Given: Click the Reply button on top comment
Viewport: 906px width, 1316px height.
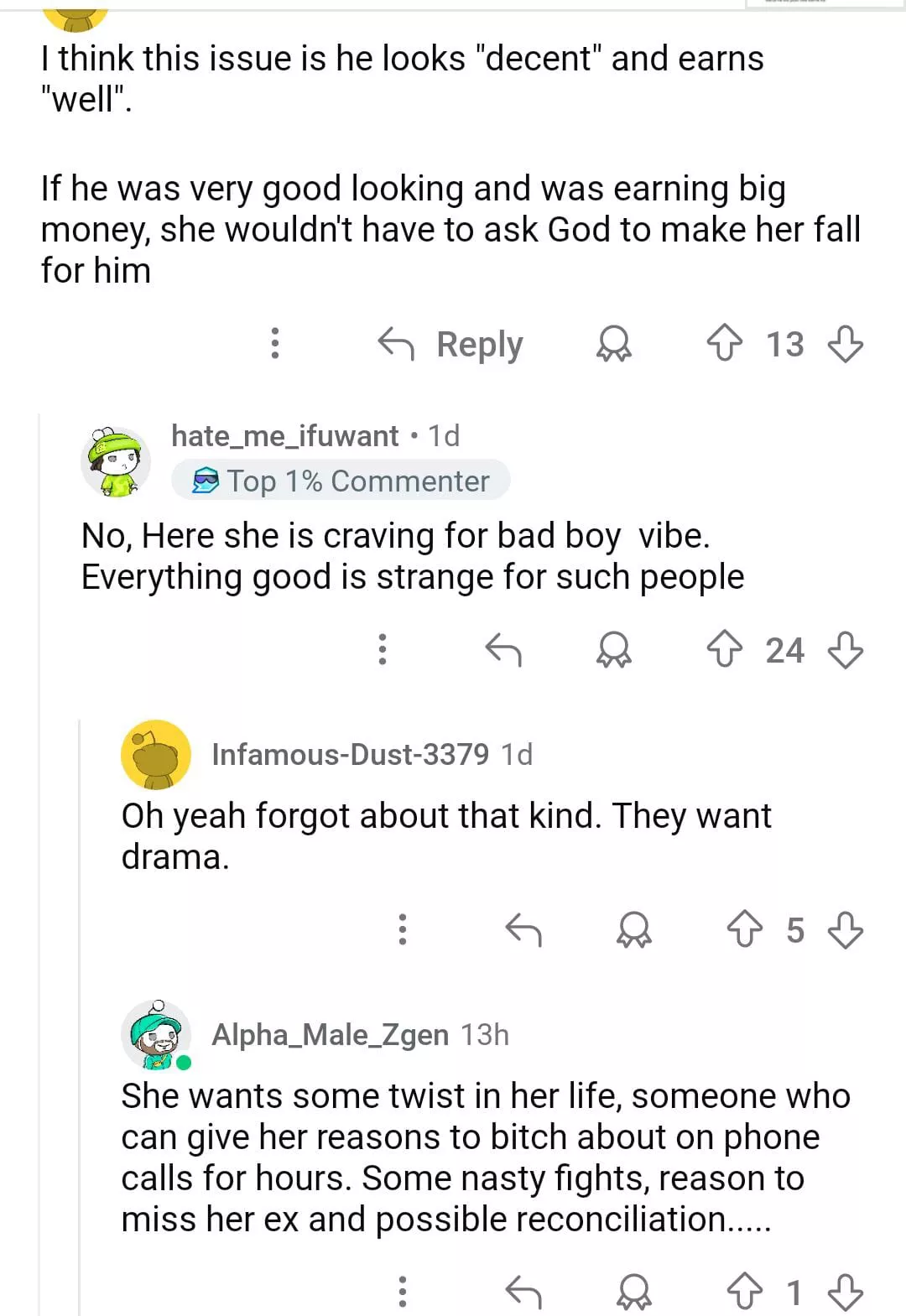Looking at the screenshot, I should click(451, 344).
